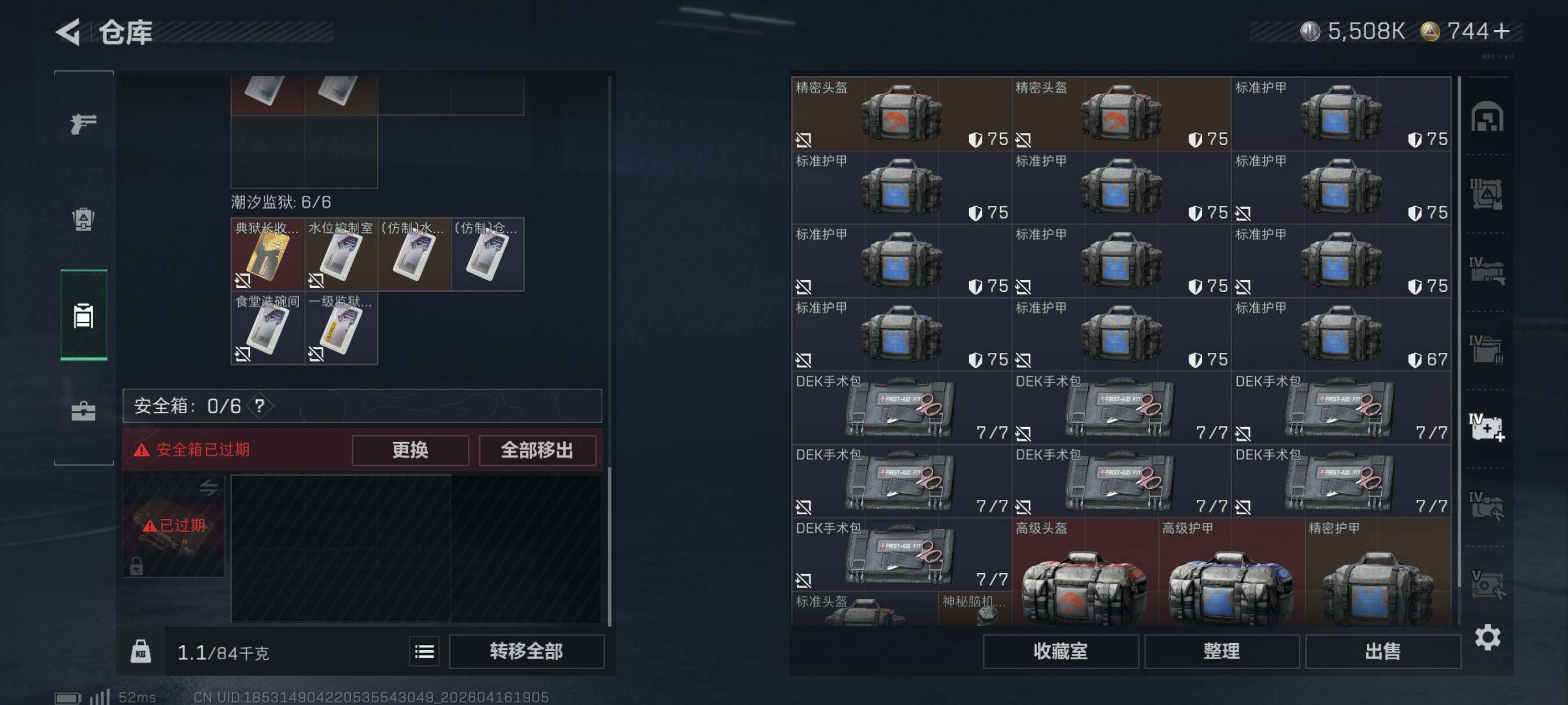Toggle the swap arrows on expired safe box
The width and height of the screenshot is (1568, 705).
(x=209, y=487)
